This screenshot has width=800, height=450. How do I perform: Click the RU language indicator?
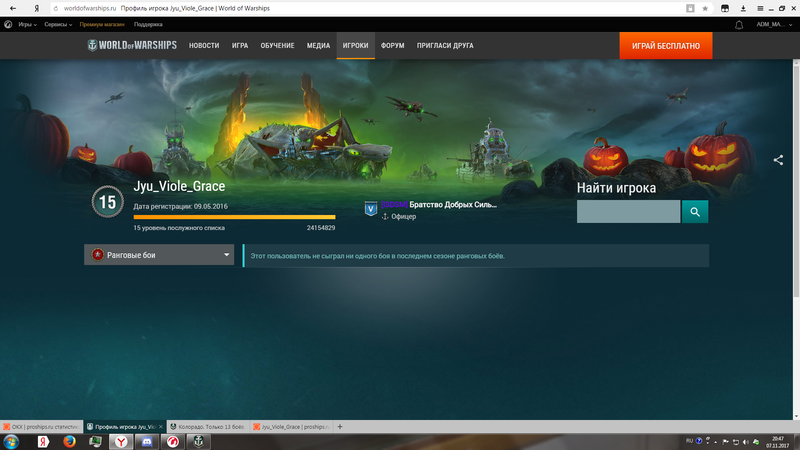[689, 441]
